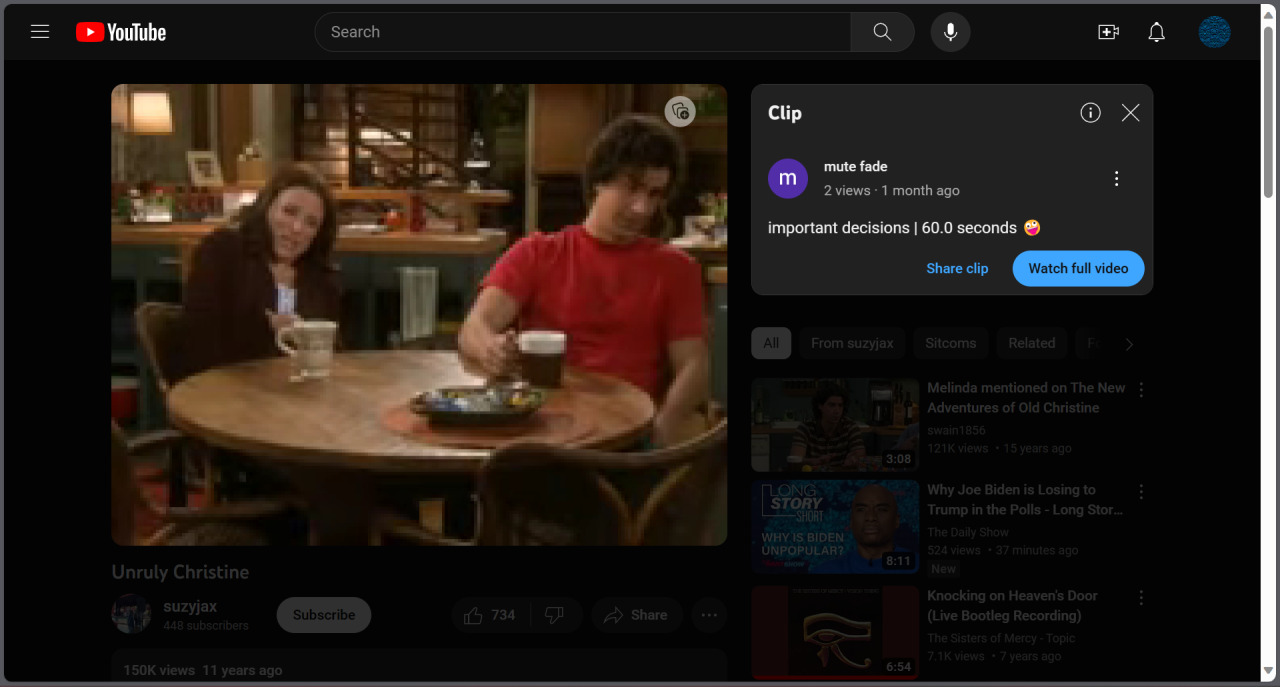Click The Sisters of Mercy - Topic
This screenshot has width=1280, height=687.
tap(1001, 638)
